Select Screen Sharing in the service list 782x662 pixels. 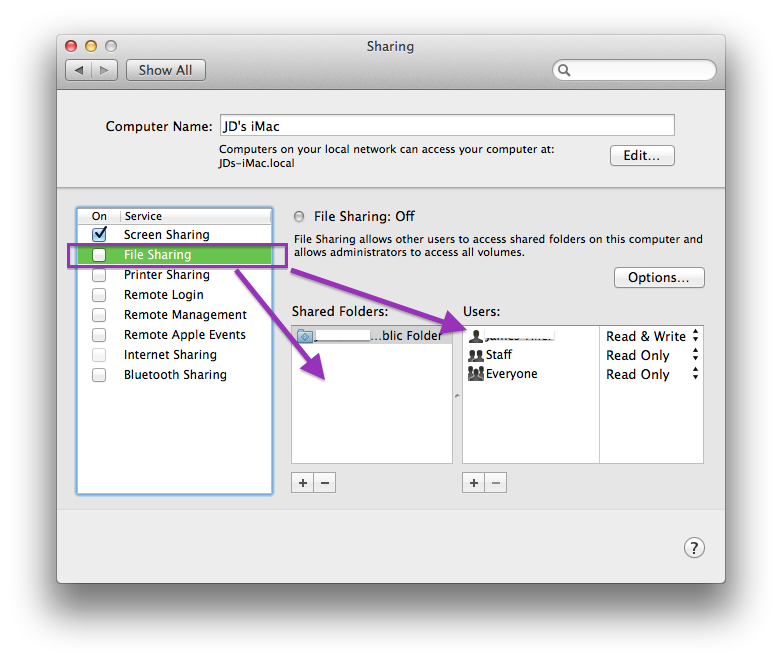(167, 234)
